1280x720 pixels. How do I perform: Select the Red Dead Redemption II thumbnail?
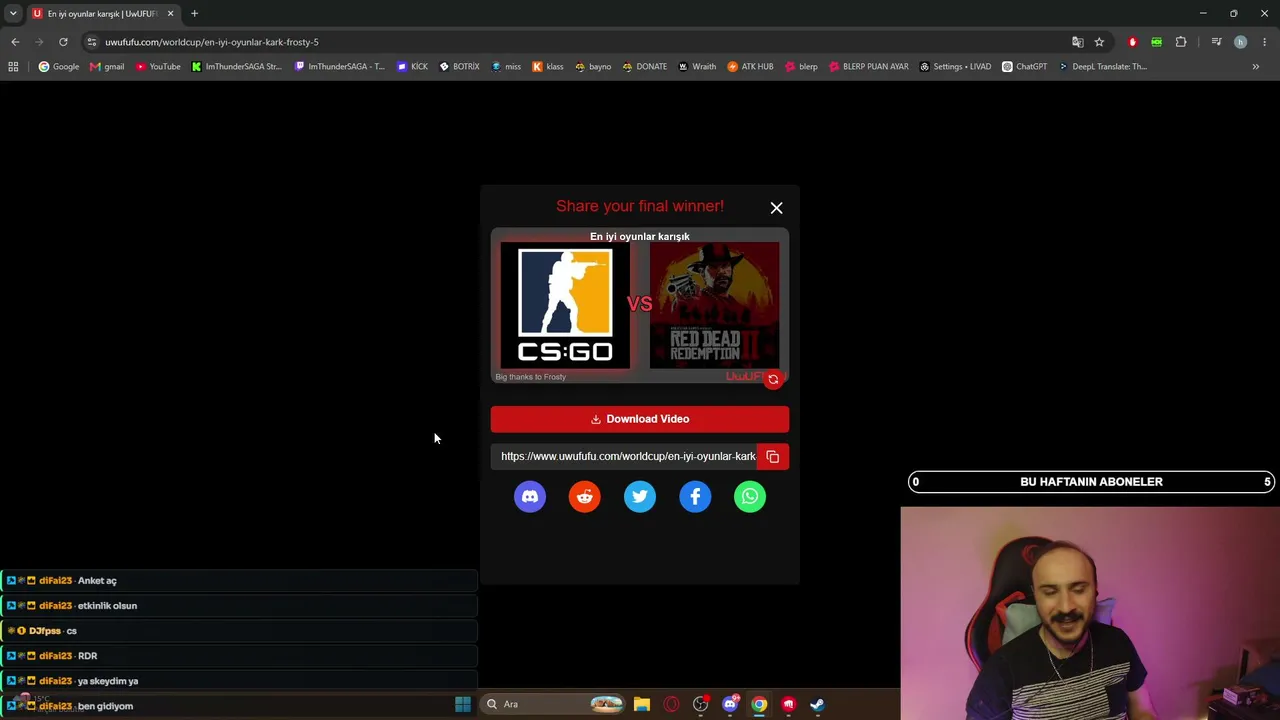tap(714, 306)
